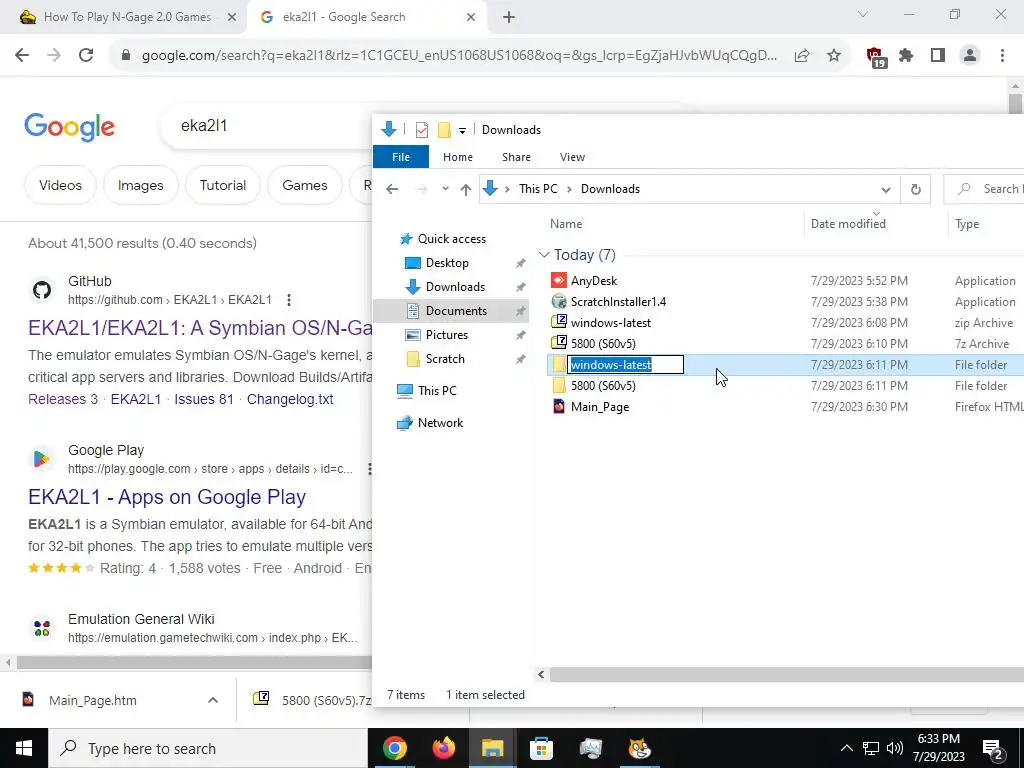Open EKA2L1 GitHub result link
1024x768 pixels.
(x=200, y=328)
